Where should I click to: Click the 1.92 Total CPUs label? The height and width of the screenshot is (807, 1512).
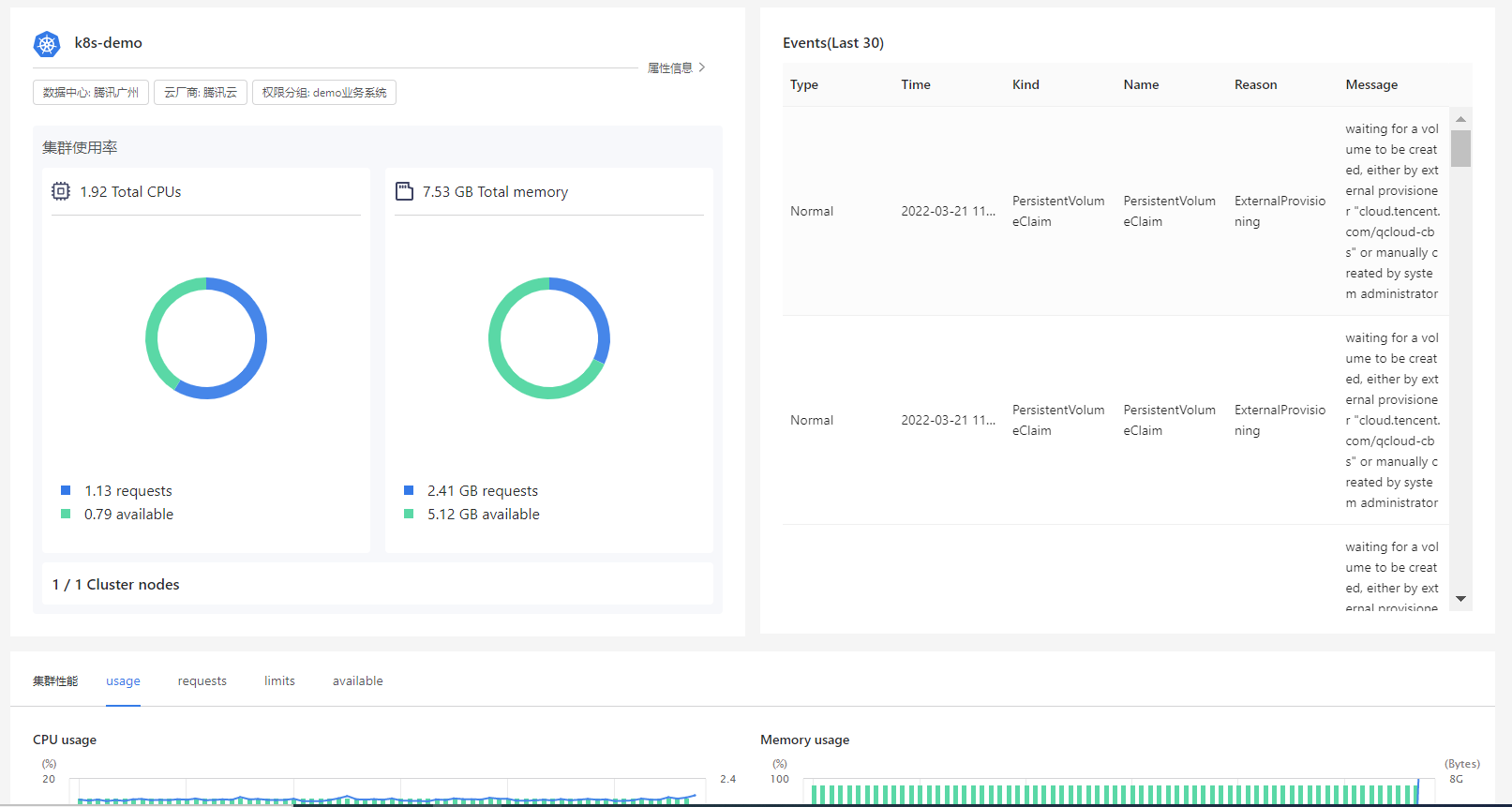click(130, 191)
